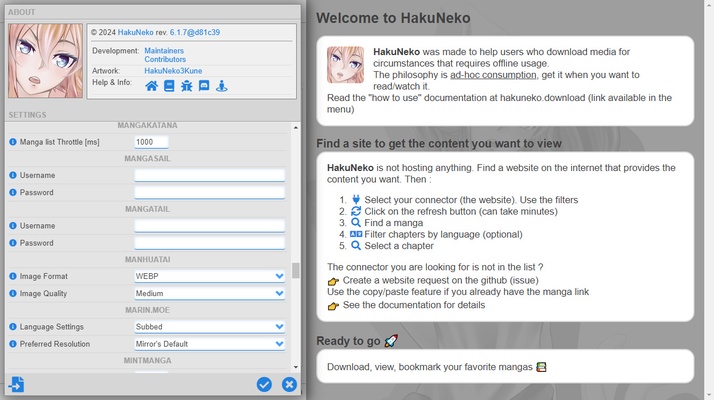Image resolution: width=714 pixels, height=400 pixels.
Task: Click the ad-hoc consumption underlined text
Action: coord(493,75)
